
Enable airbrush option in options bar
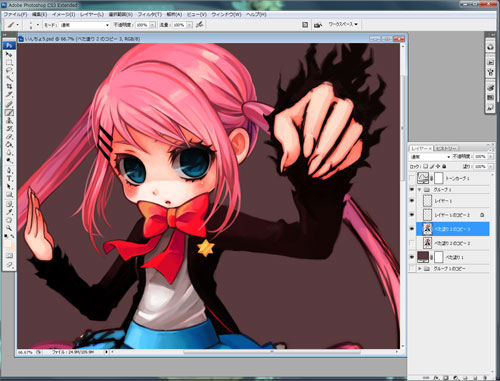(199, 25)
